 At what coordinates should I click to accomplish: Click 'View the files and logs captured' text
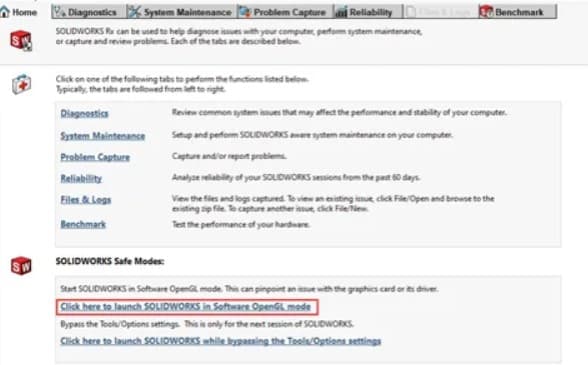tap(333, 203)
